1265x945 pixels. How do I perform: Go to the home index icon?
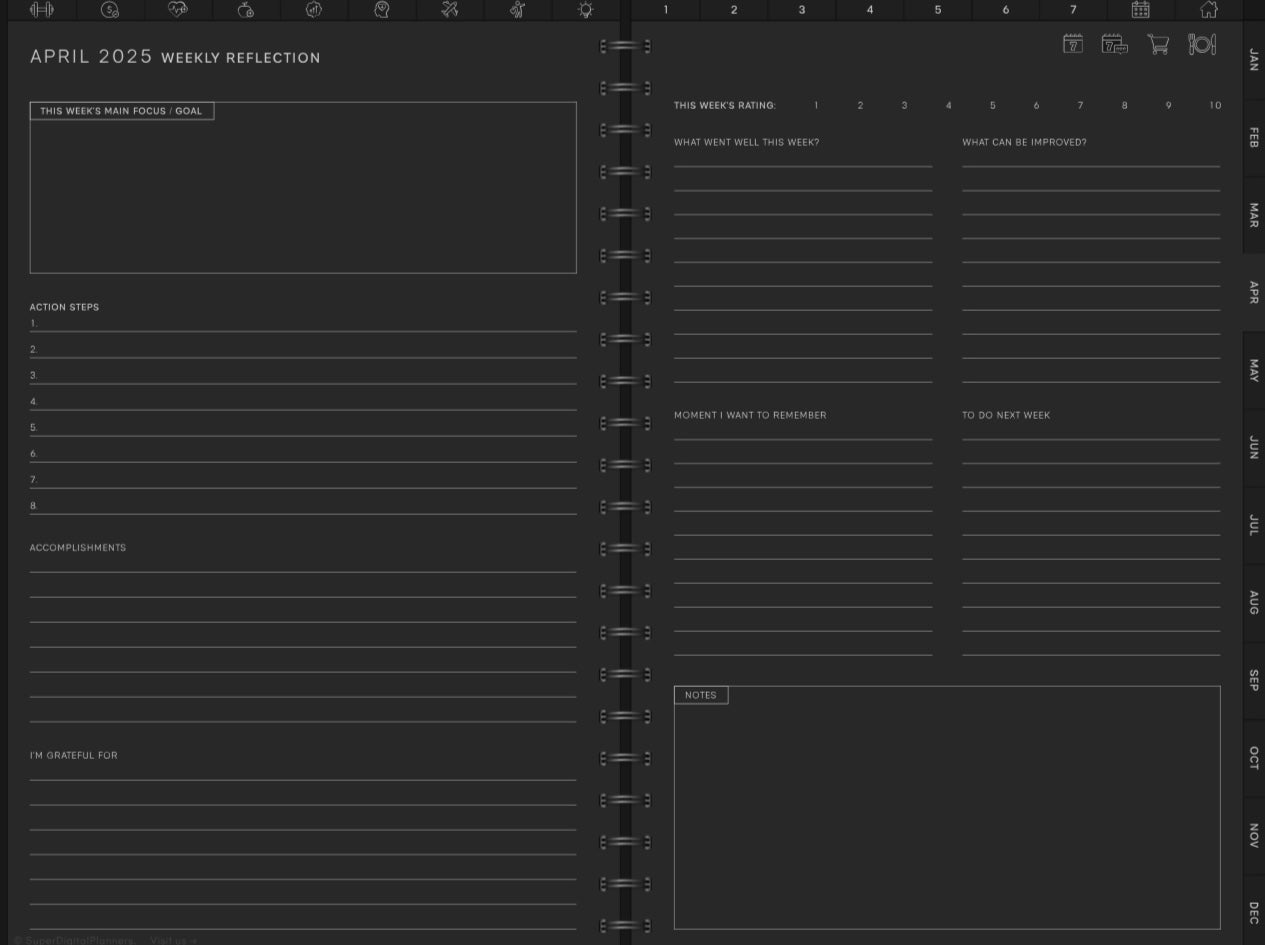point(1208,10)
